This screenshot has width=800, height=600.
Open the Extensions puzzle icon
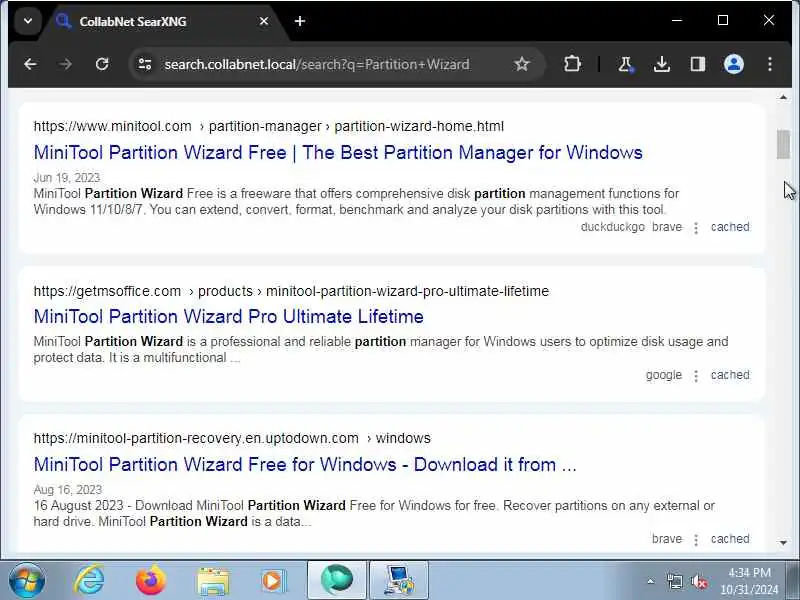[572, 64]
